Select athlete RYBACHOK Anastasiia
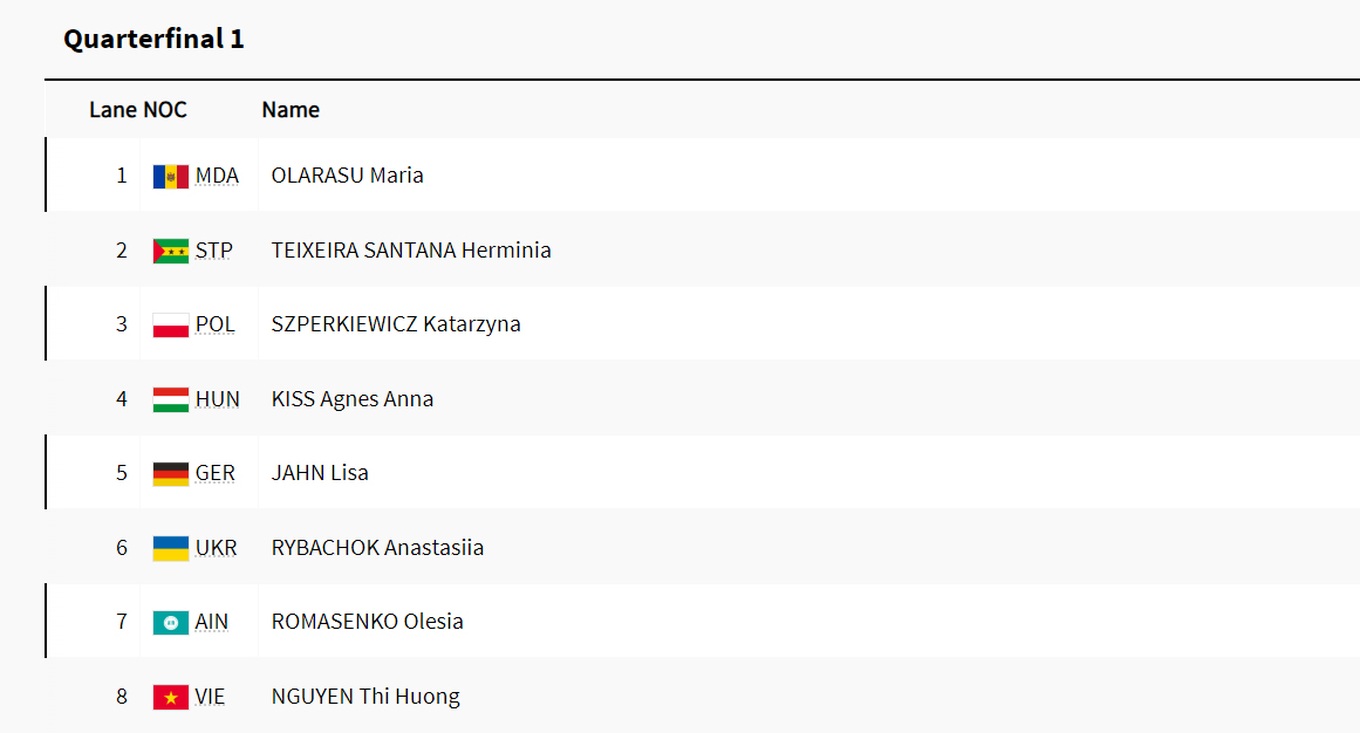Image resolution: width=1360 pixels, height=733 pixels. (x=377, y=547)
